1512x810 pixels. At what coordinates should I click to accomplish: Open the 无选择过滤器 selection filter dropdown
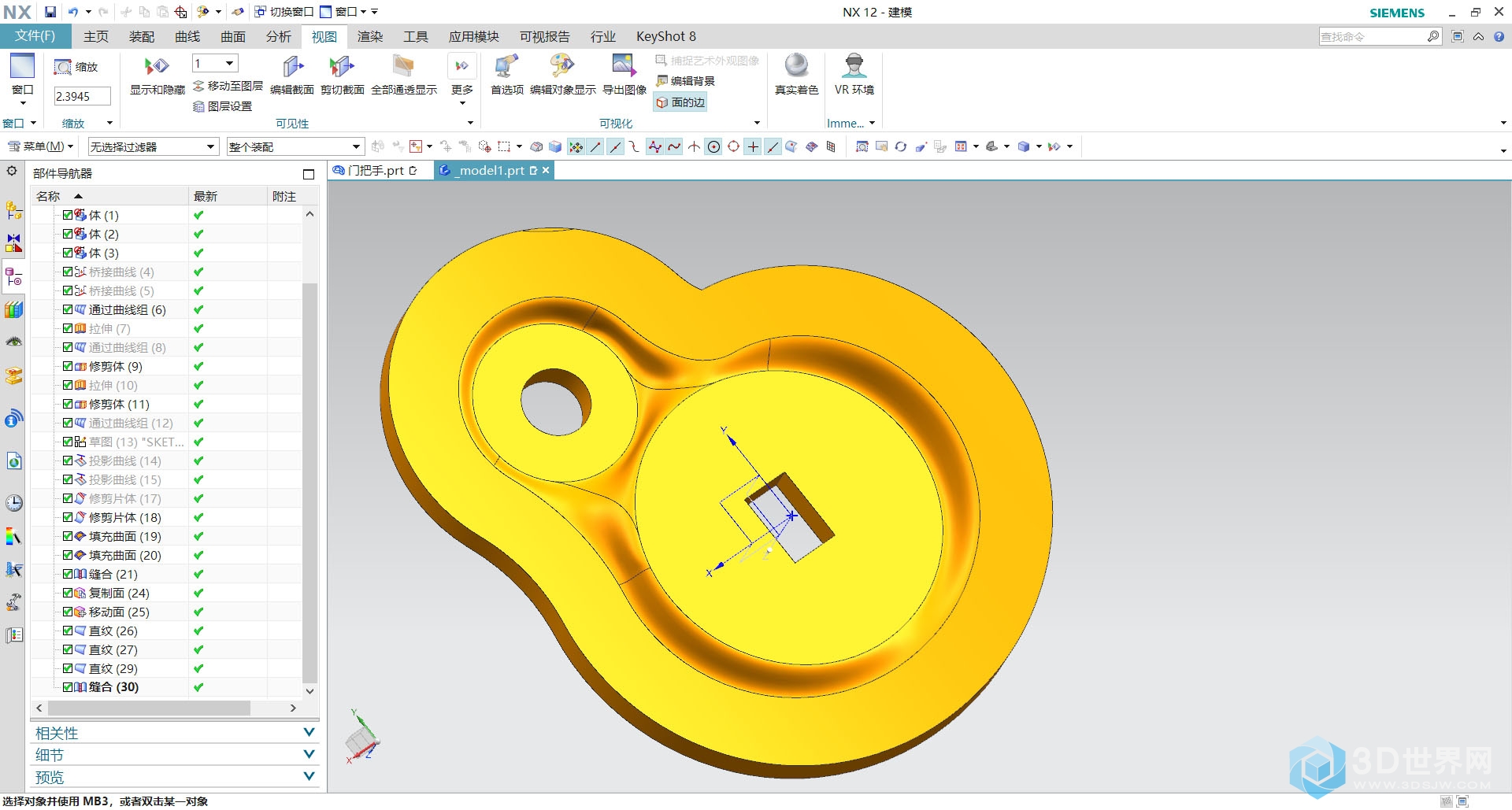pyautogui.click(x=153, y=147)
